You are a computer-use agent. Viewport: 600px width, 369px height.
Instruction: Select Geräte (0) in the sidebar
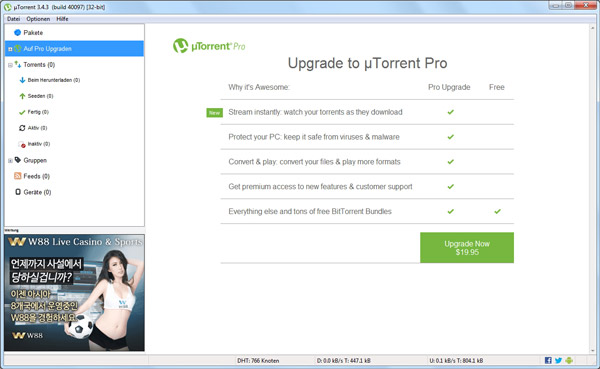click(x=37, y=192)
